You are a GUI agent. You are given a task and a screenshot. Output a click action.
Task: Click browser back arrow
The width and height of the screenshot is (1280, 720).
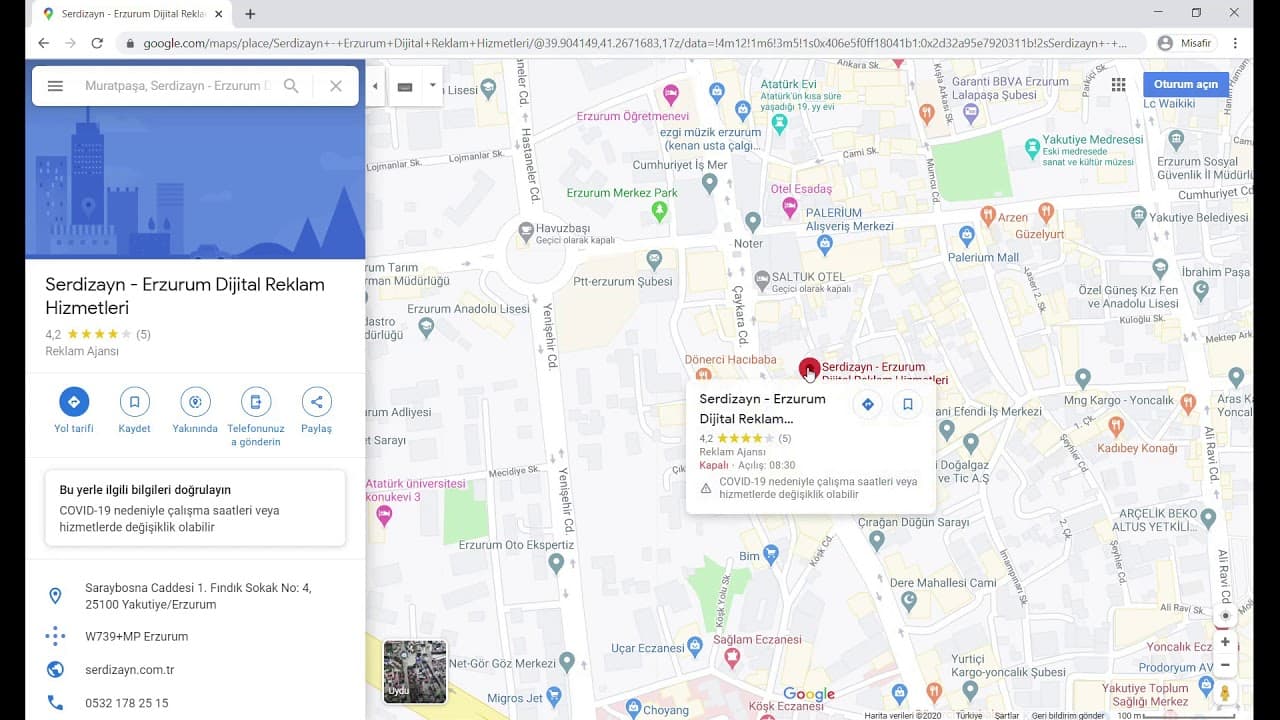[x=43, y=43]
